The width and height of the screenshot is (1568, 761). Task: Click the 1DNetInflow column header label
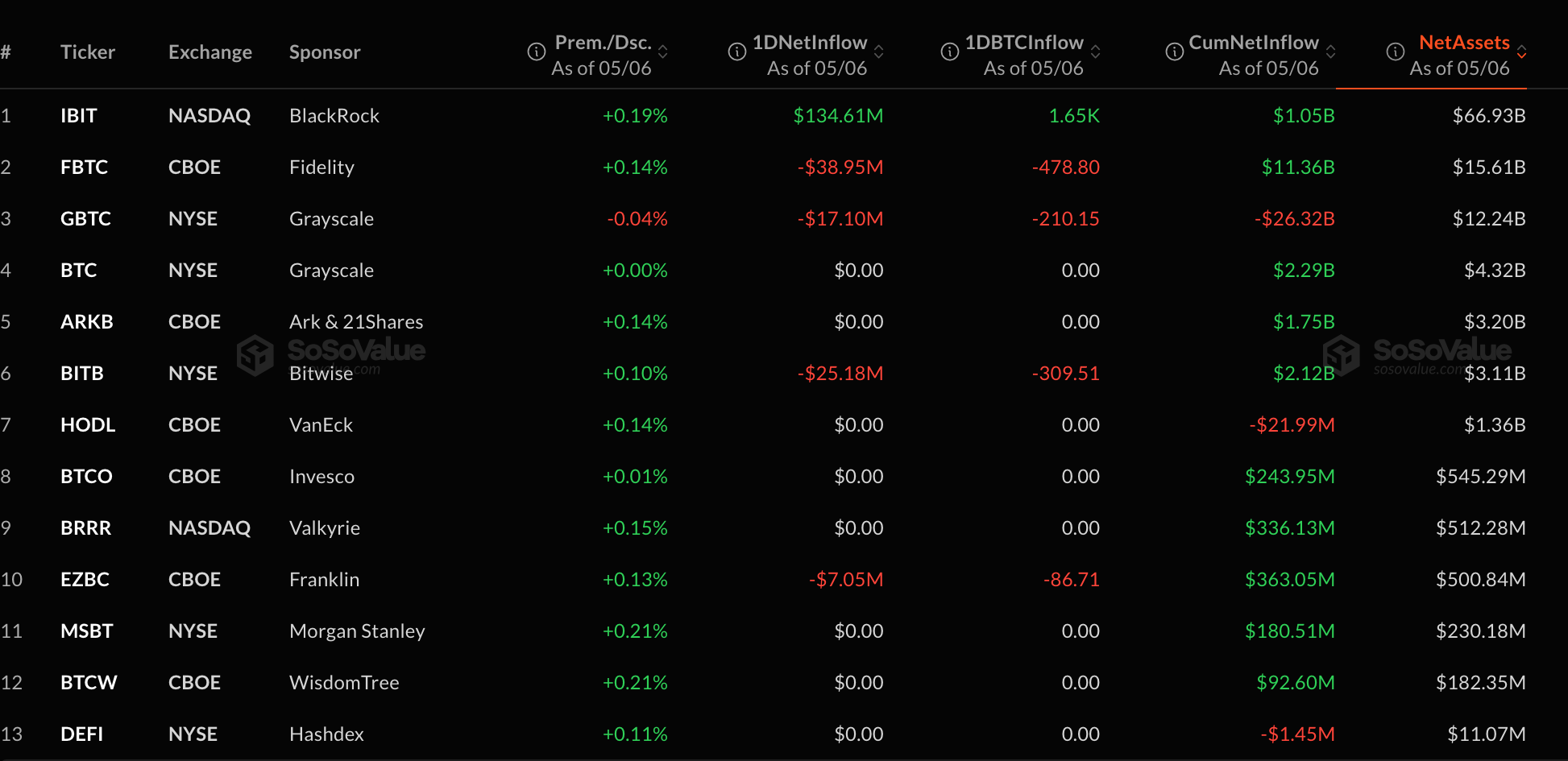coord(810,43)
